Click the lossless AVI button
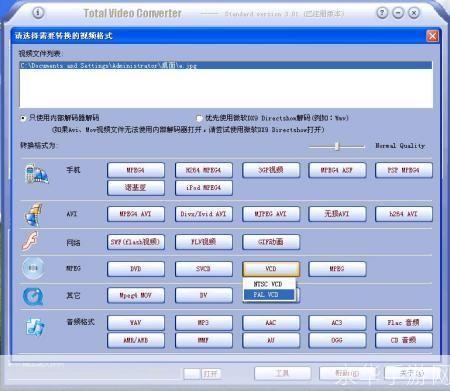Viewport: 450px width, 391px height. coord(337,214)
